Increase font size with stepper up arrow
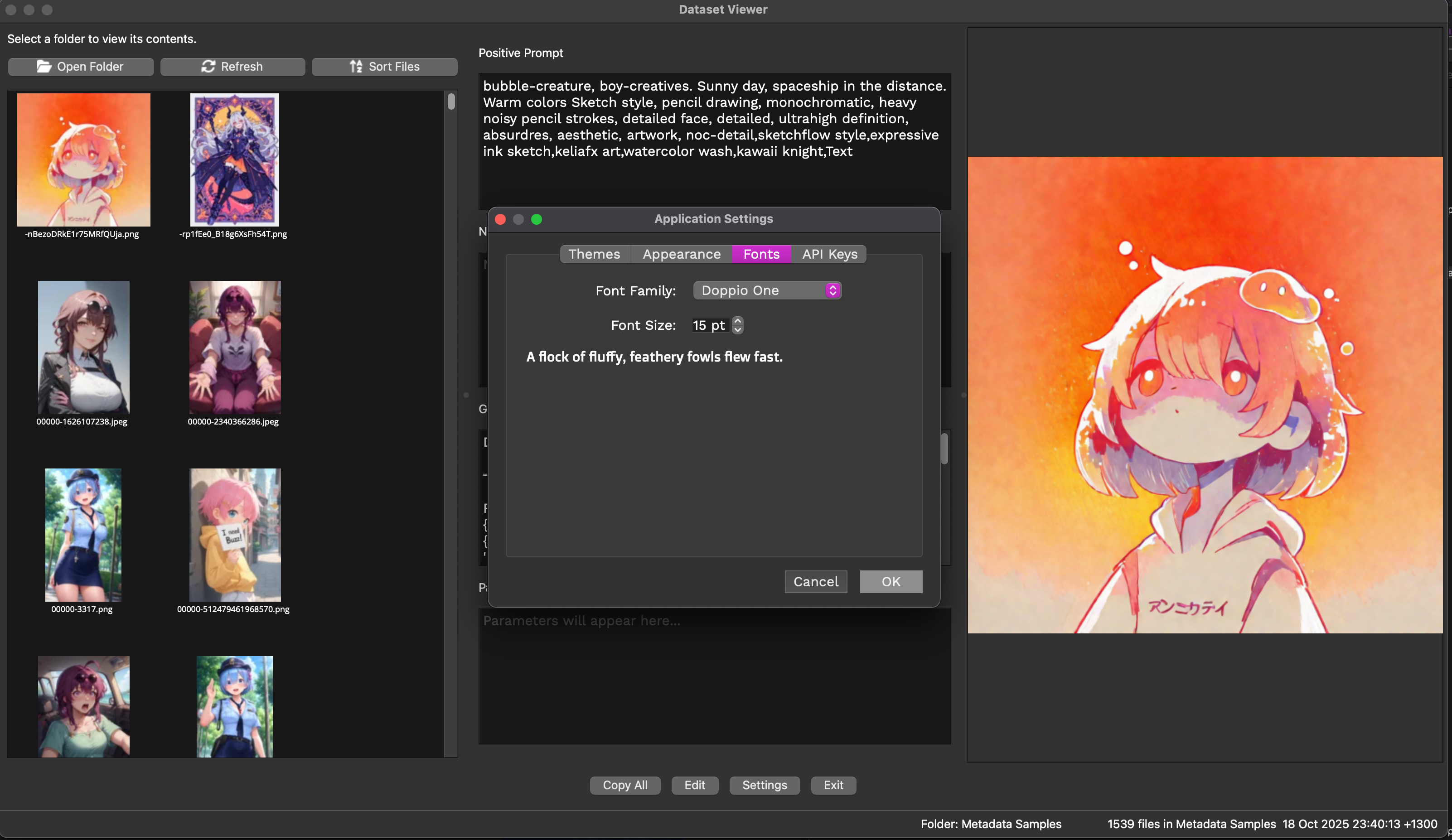The height and width of the screenshot is (840, 1452). click(737, 321)
